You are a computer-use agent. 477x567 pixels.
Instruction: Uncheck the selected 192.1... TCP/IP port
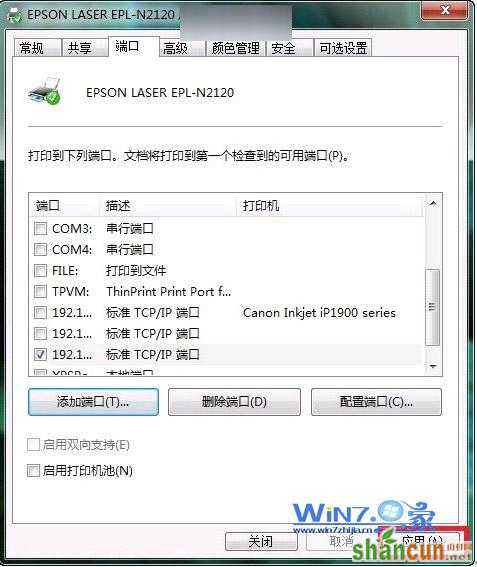41,354
